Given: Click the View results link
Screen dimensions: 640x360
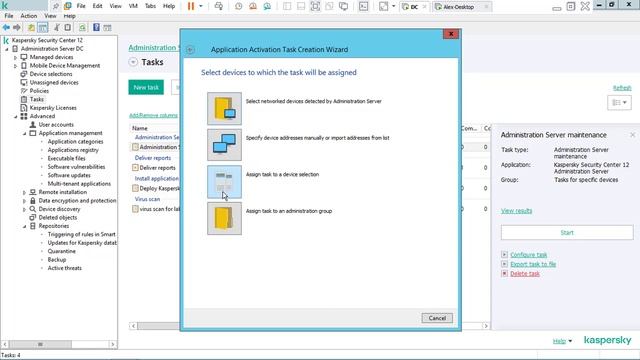Looking at the screenshot, I should coord(516,211).
